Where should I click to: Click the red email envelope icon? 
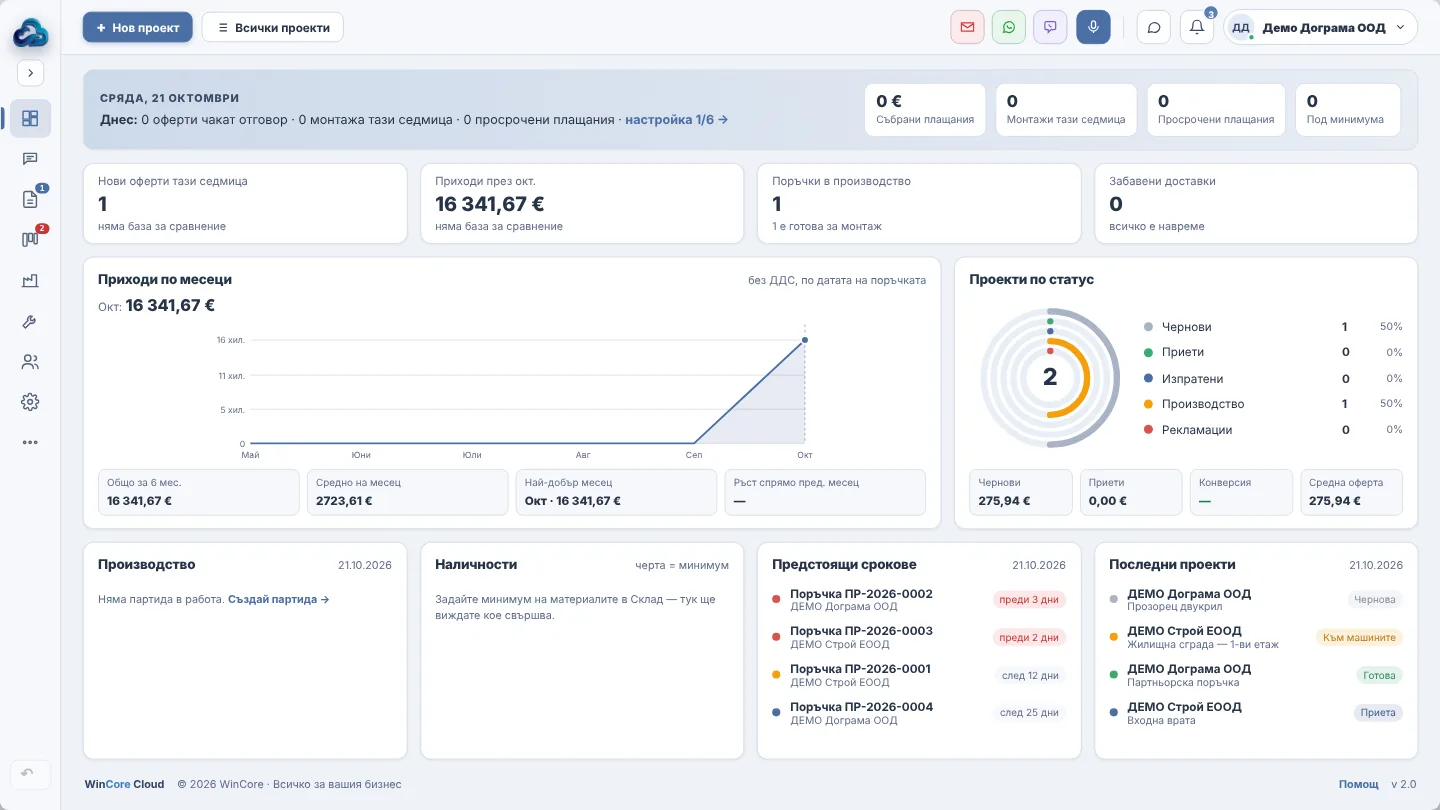pyautogui.click(x=967, y=28)
